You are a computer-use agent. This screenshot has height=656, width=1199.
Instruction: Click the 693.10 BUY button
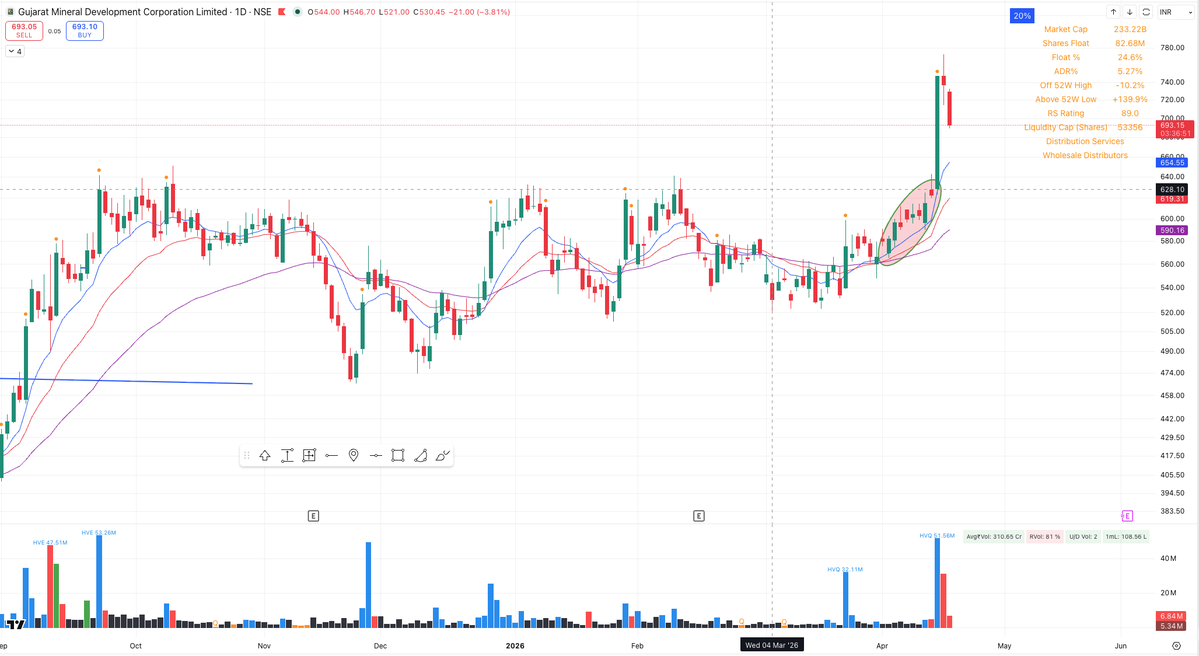click(x=84, y=31)
